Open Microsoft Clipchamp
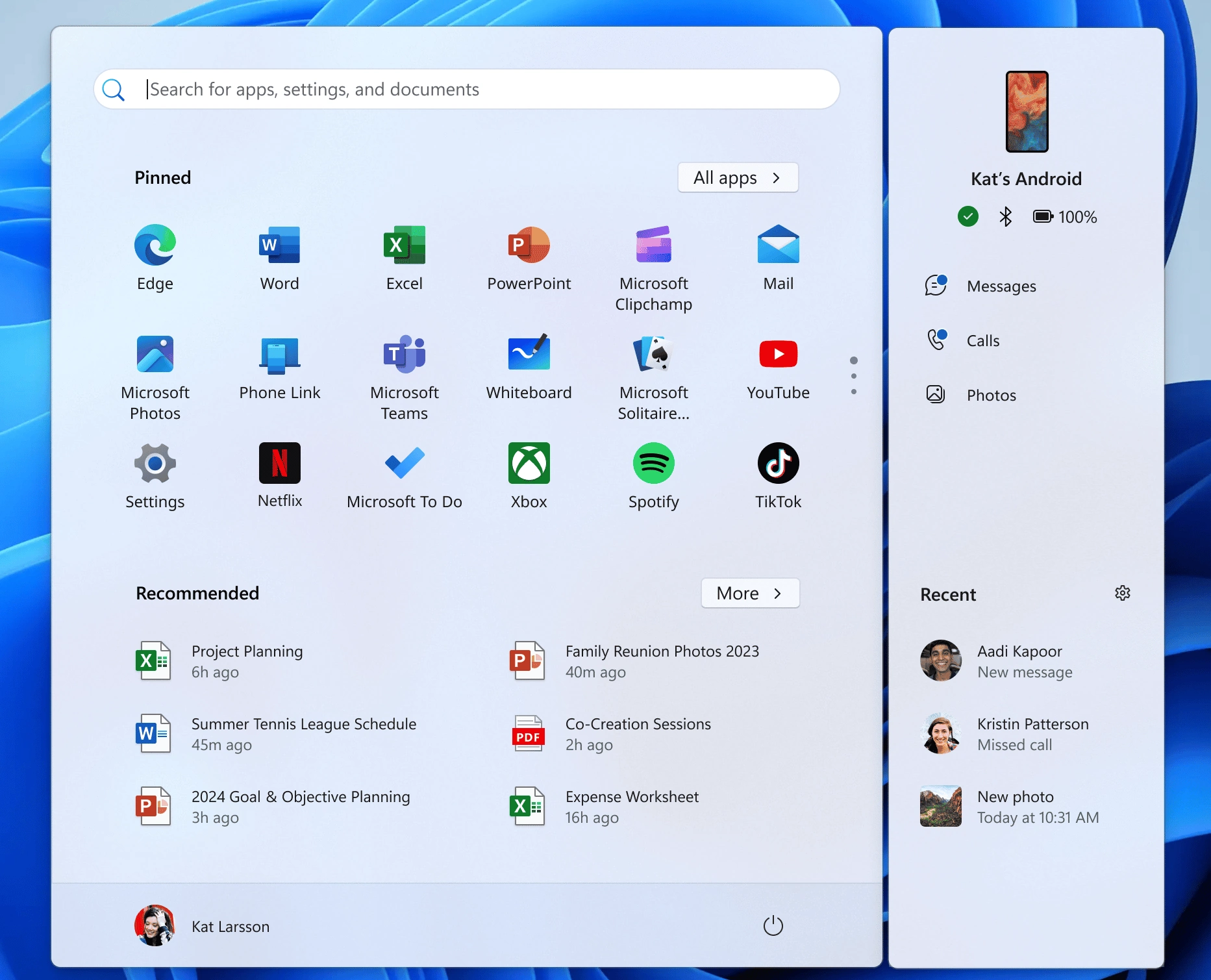This screenshot has height=980, width=1211. coord(654,268)
